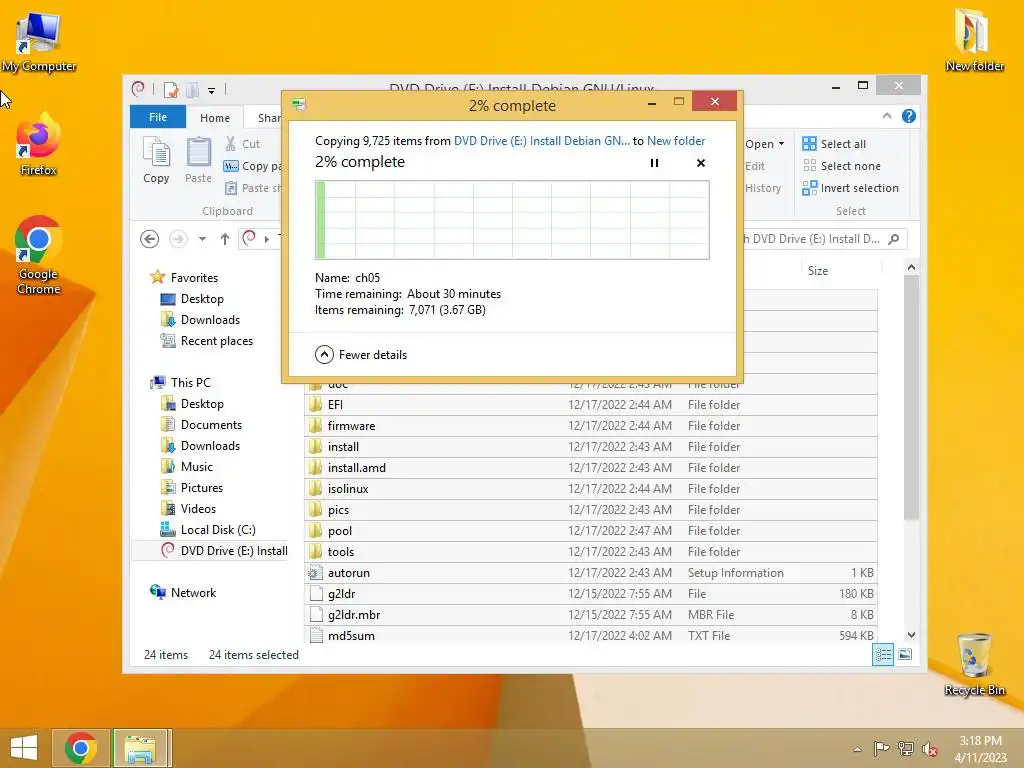Select Local Disk (C:) in tree

click(x=208, y=530)
